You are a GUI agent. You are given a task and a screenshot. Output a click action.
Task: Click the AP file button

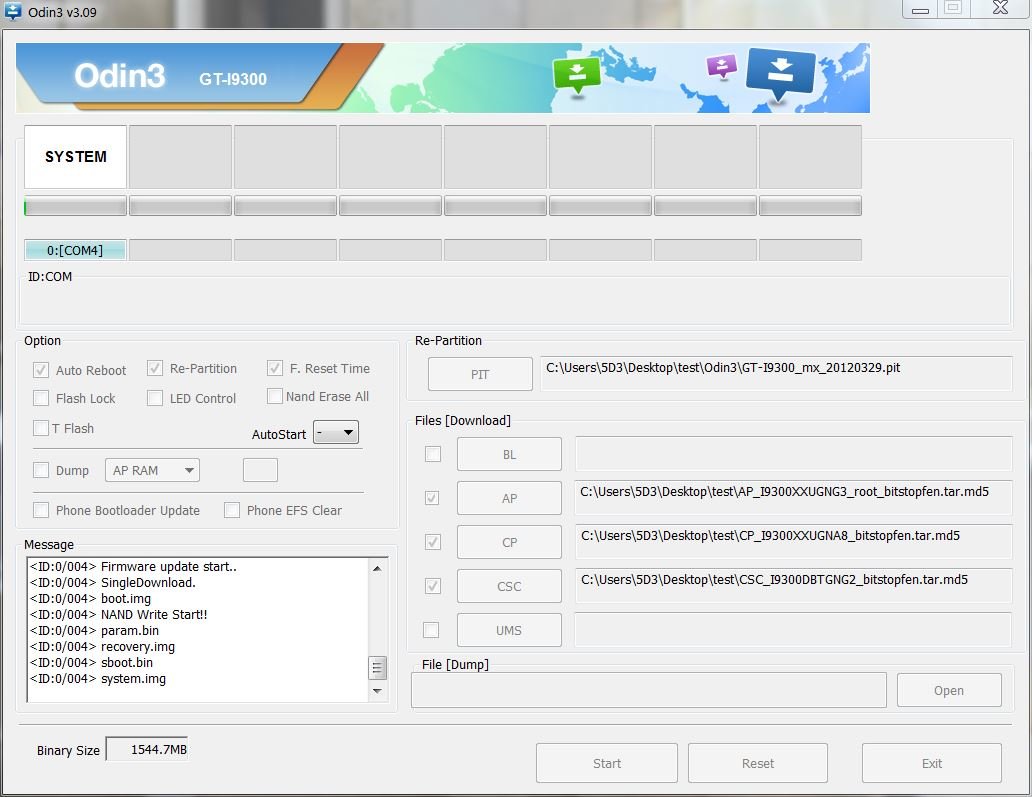[x=509, y=498]
